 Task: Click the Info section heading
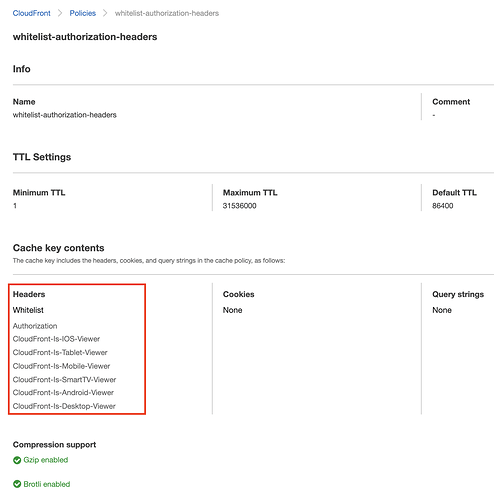(22, 69)
